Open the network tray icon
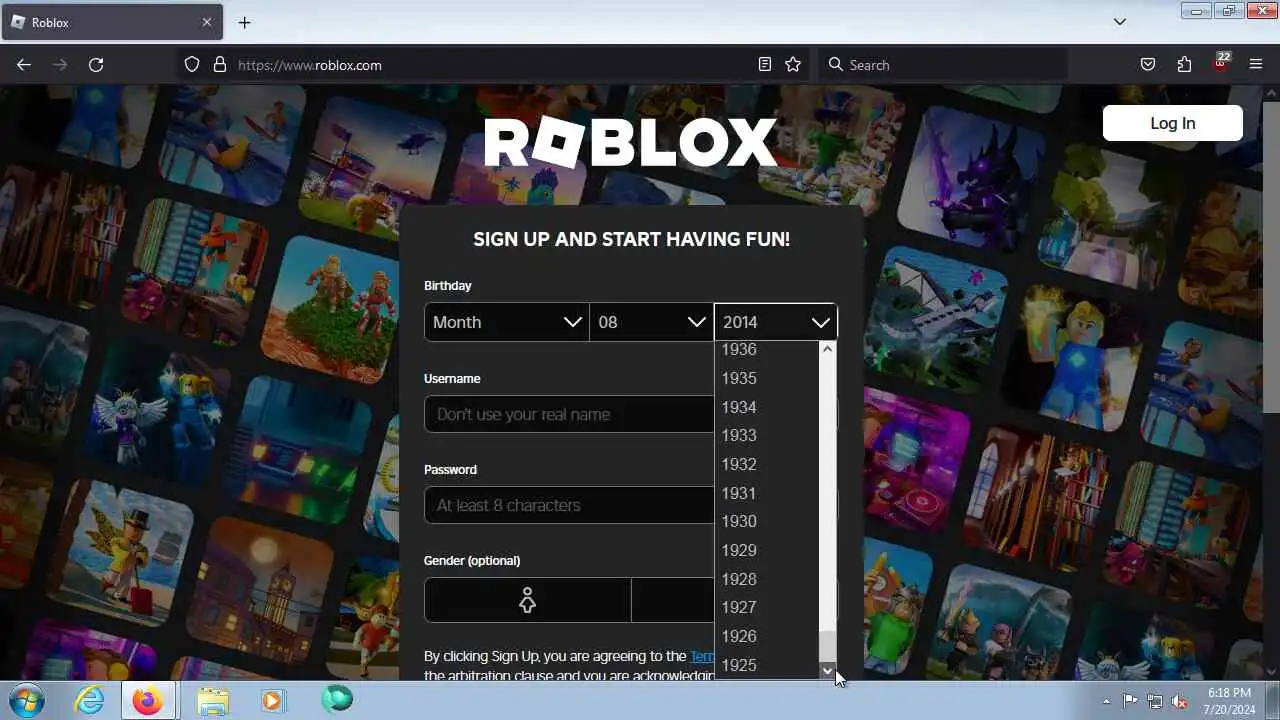The width and height of the screenshot is (1280, 720). (1155, 701)
